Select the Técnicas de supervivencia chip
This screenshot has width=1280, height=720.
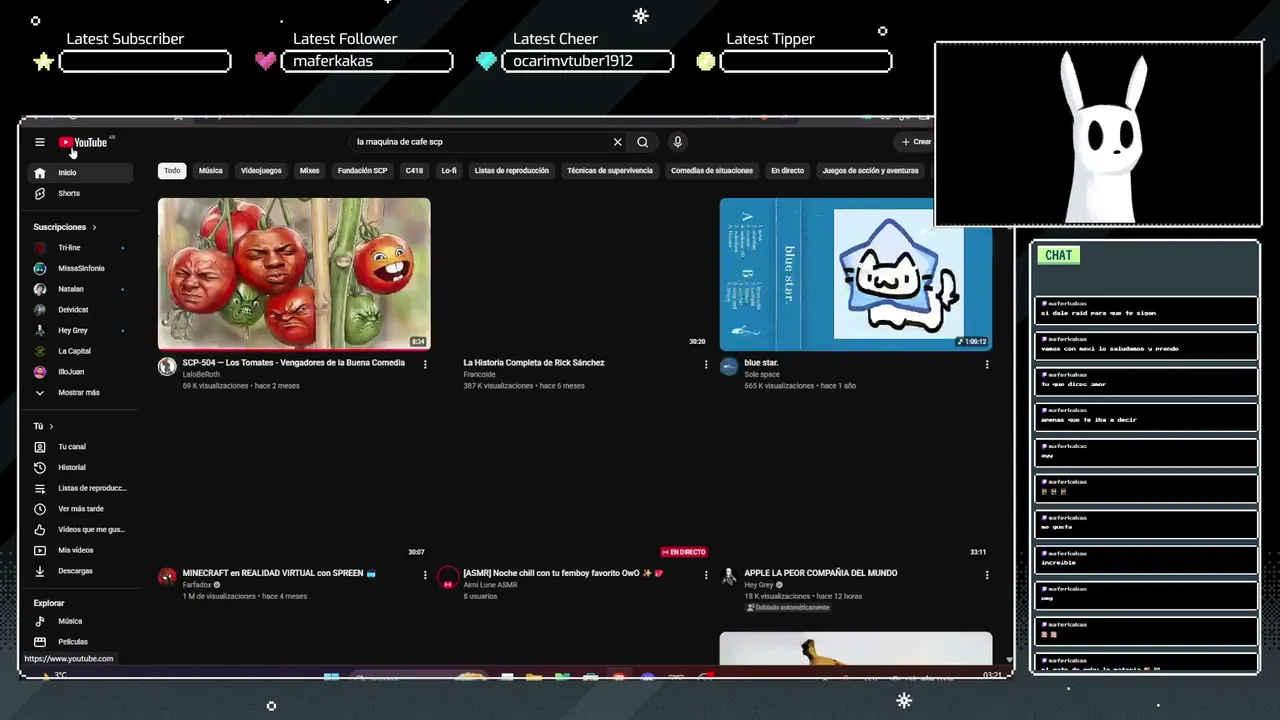(x=610, y=171)
